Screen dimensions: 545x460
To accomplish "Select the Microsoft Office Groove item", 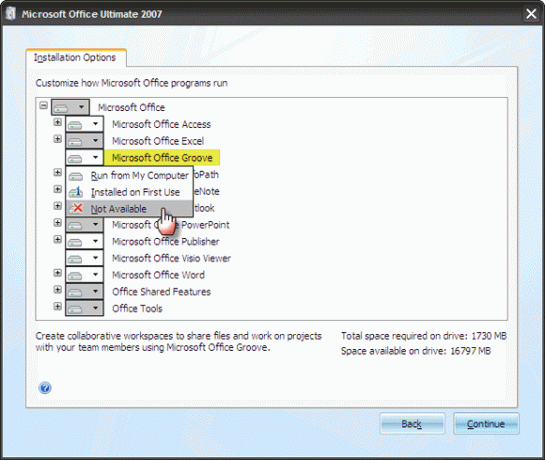I will [x=162, y=158].
